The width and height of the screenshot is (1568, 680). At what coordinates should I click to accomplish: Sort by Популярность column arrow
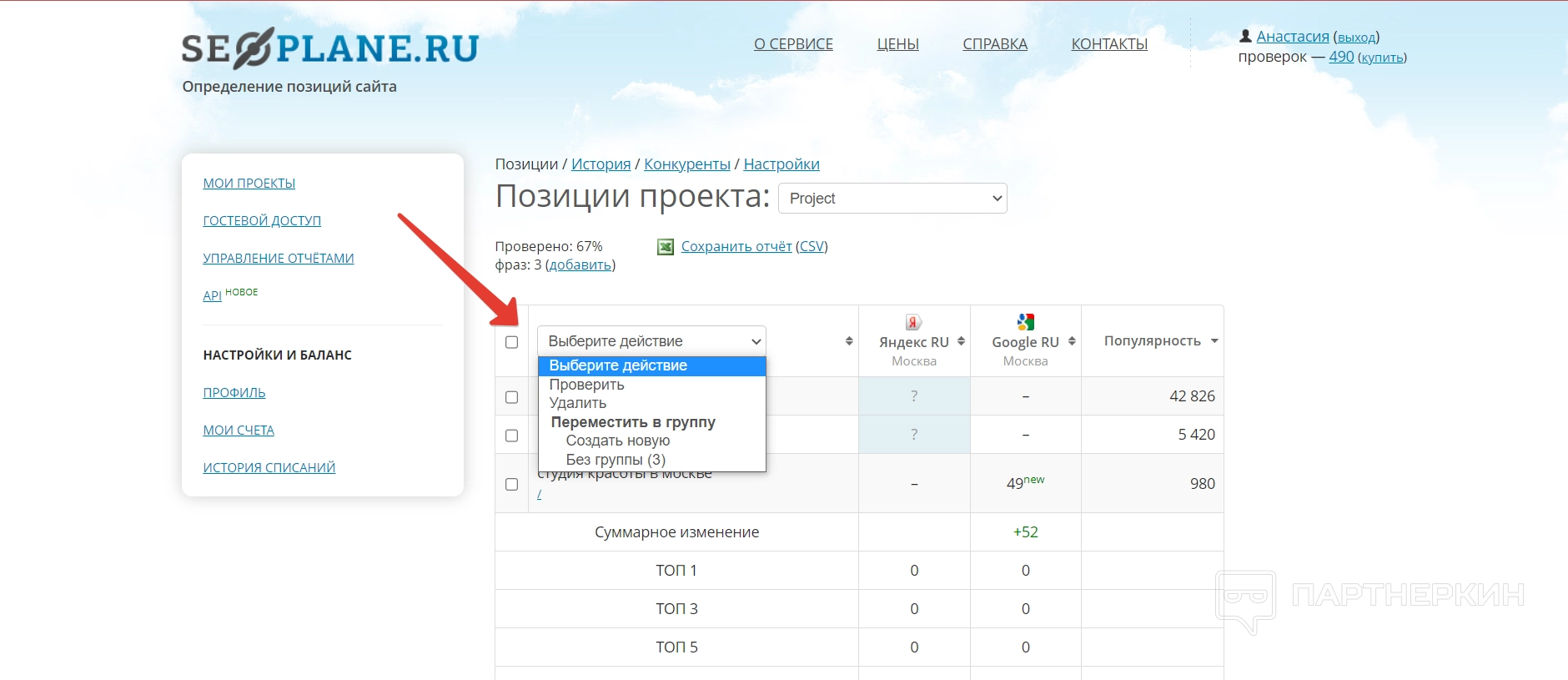coord(1214,341)
